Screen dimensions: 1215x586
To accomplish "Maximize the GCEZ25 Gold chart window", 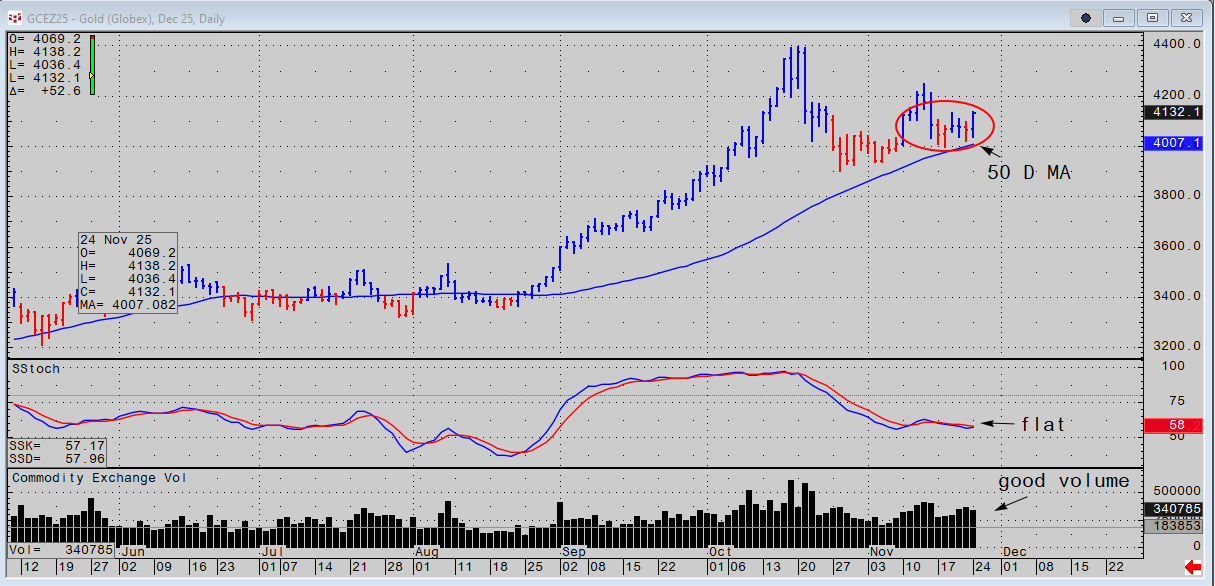I will pos(1153,17).
